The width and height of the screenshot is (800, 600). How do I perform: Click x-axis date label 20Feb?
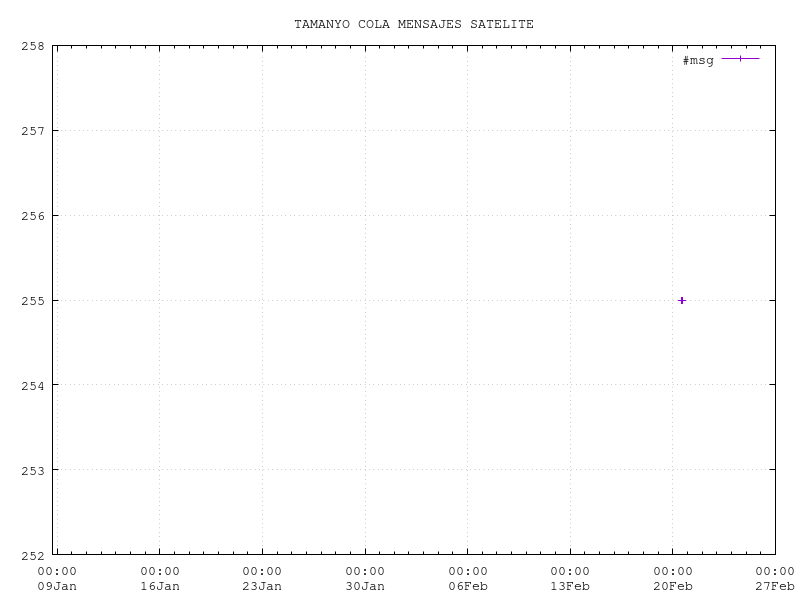[x=673, y=586]
